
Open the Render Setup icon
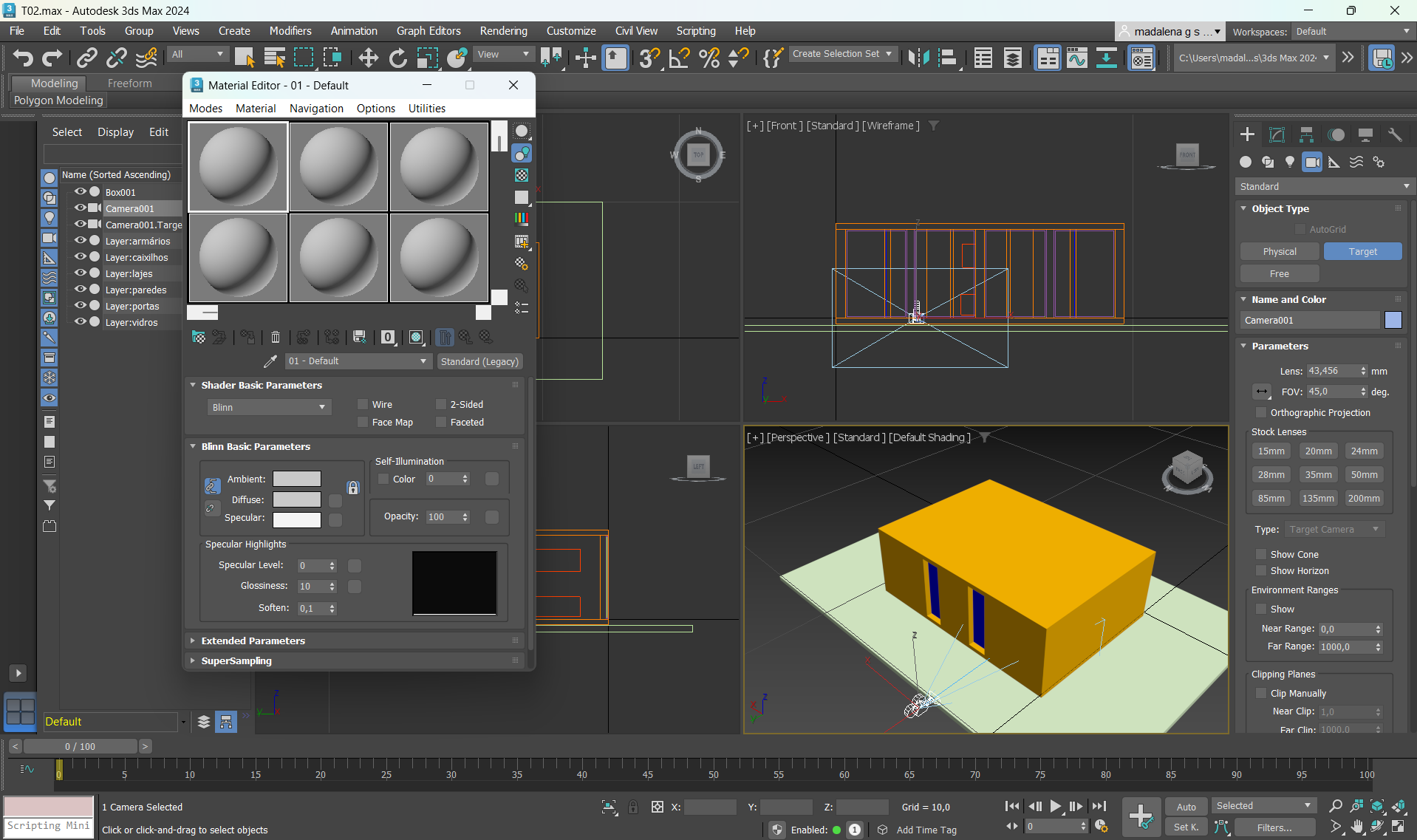[x=1142, y=58]
